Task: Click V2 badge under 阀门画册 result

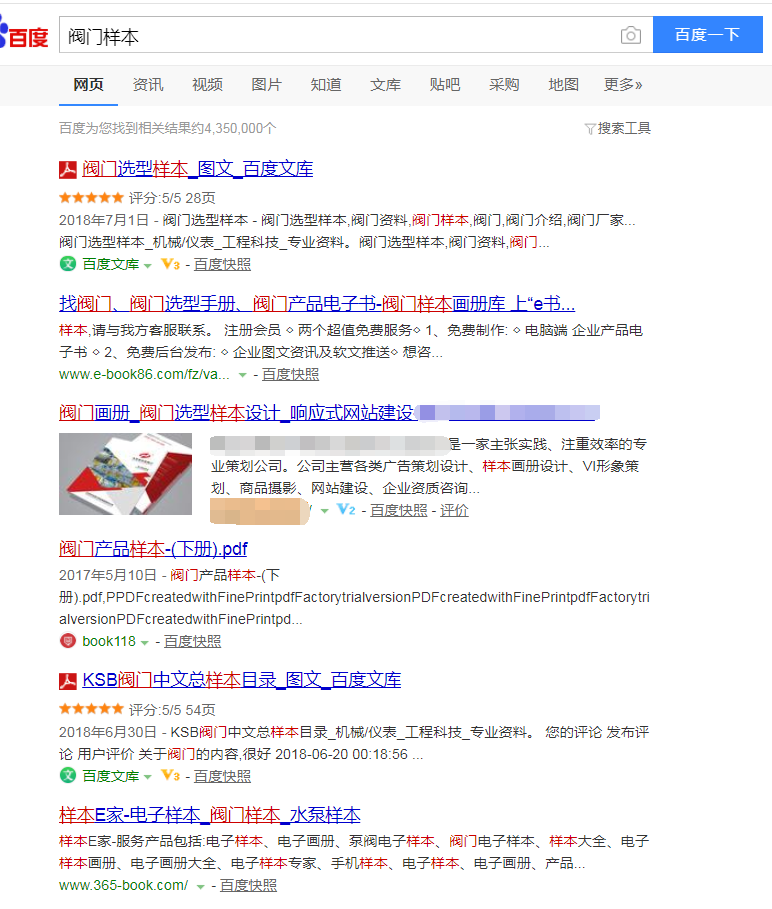Action: [347, 510]
